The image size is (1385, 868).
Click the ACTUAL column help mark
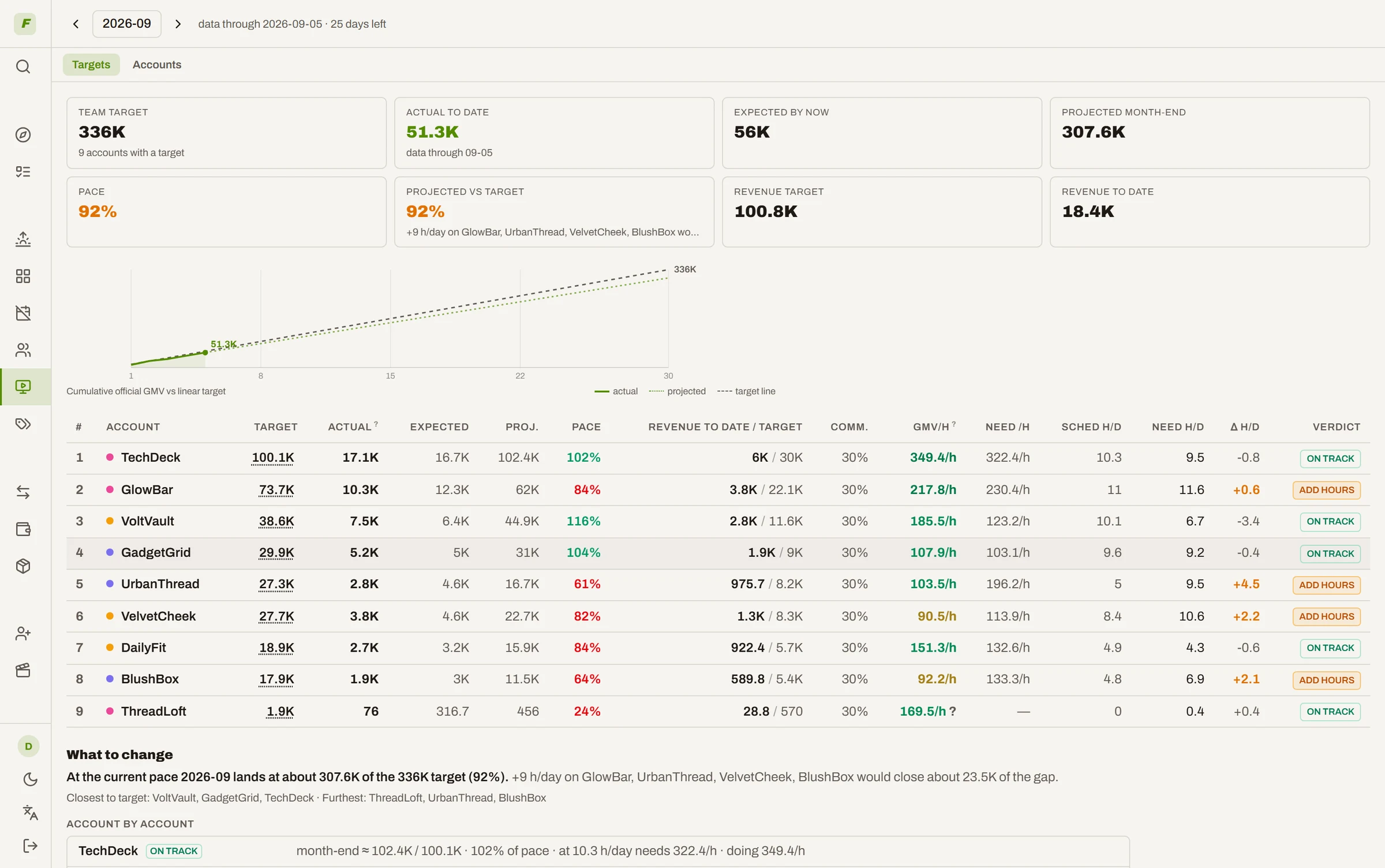tap(376, 424)
